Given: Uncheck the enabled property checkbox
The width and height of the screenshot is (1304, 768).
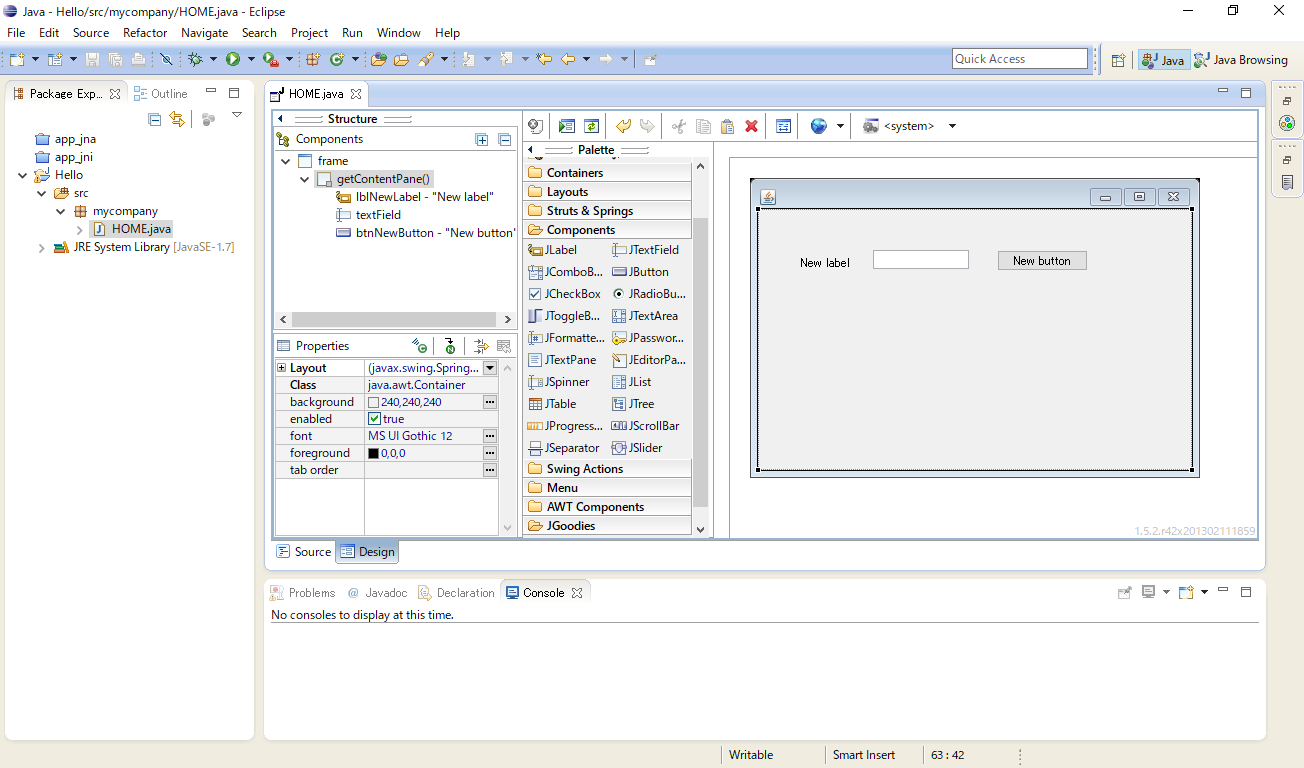Looking at the screenshot, I should click(x=374, y=418).
